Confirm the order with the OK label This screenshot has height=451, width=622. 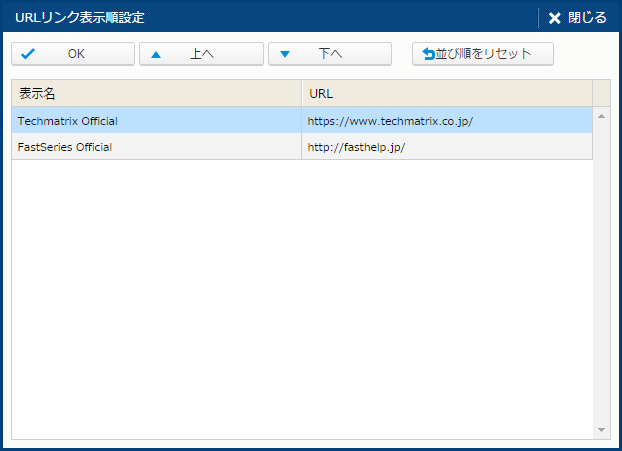point(77,54)
